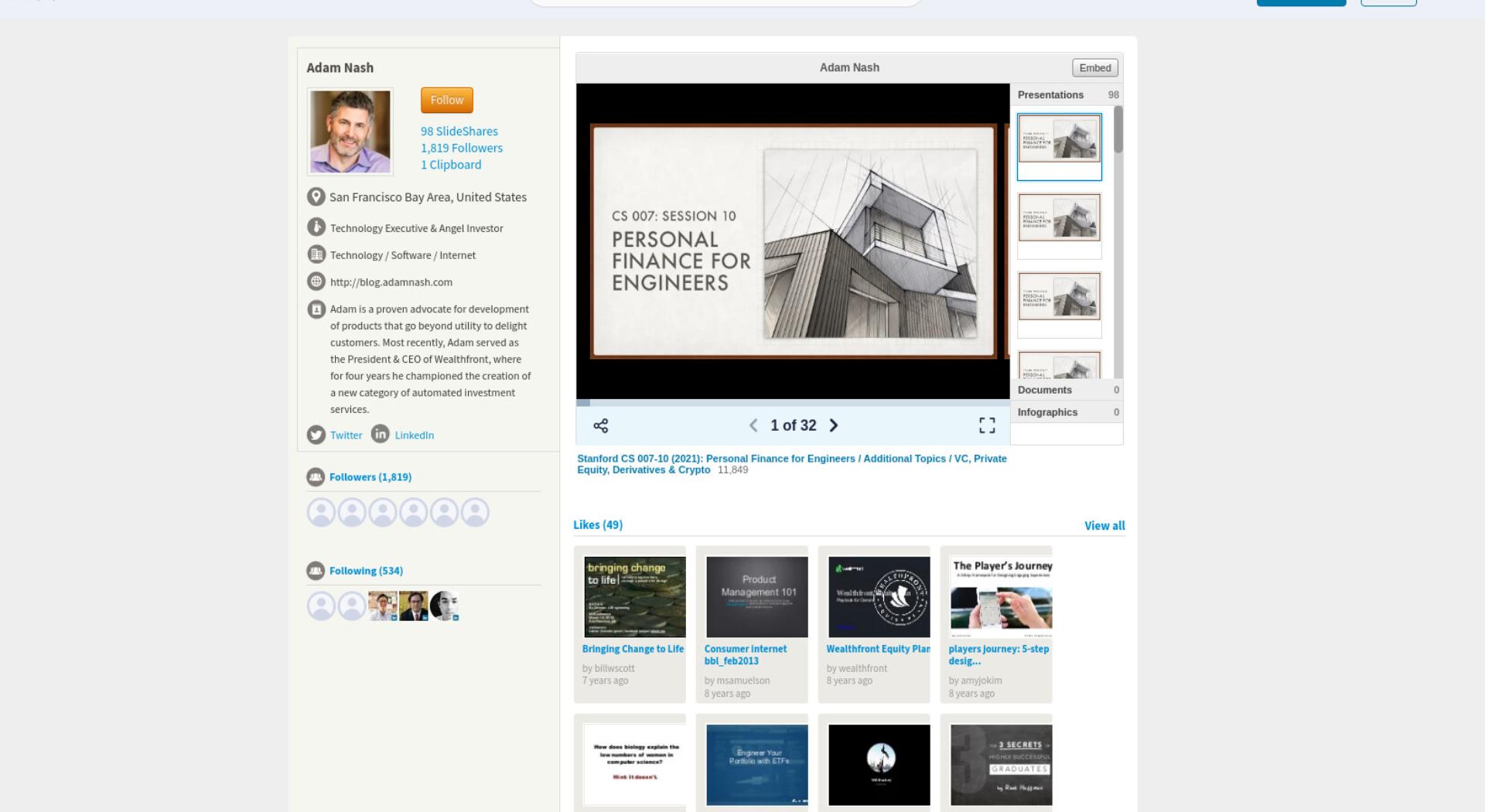Screen dimensions: 1485x812
Task: Open players journey: 5-step title link
Action: coord(999,655)
